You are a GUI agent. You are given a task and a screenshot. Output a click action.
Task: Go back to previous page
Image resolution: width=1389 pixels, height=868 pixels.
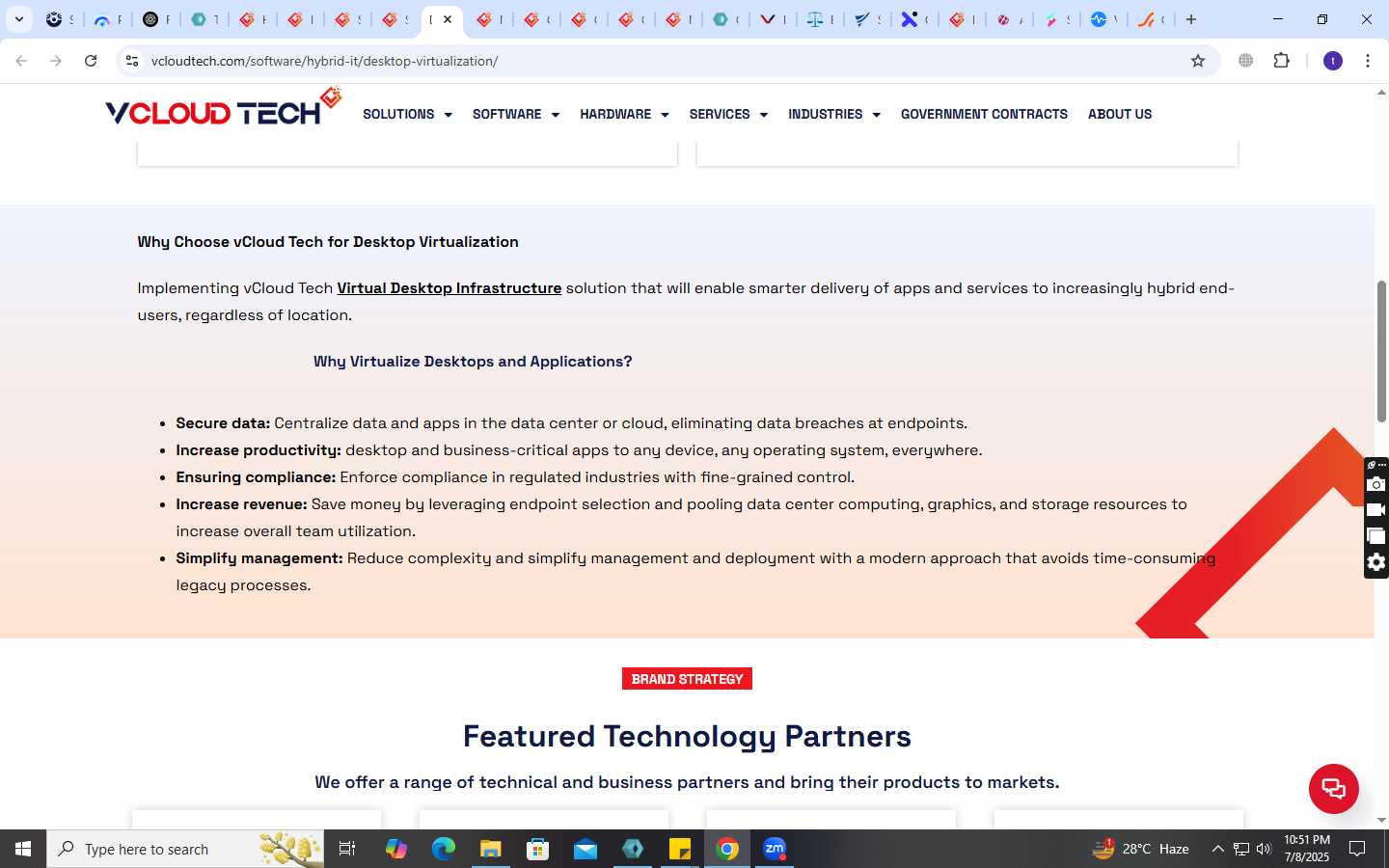click(21, 61)
